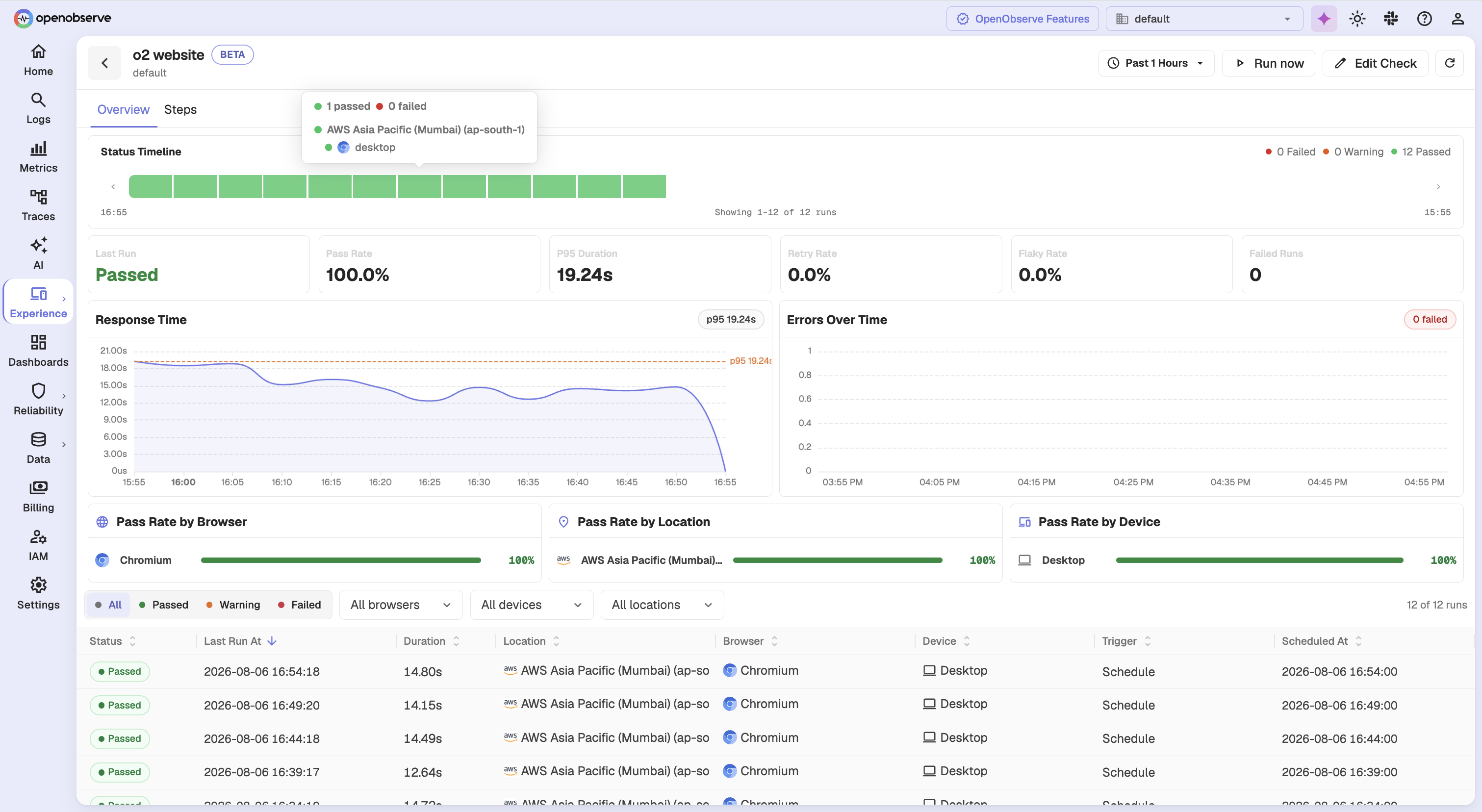The image size is (1482, 812).
Task: Select the last green run block in timeline
Action: [x=644, y=186]
